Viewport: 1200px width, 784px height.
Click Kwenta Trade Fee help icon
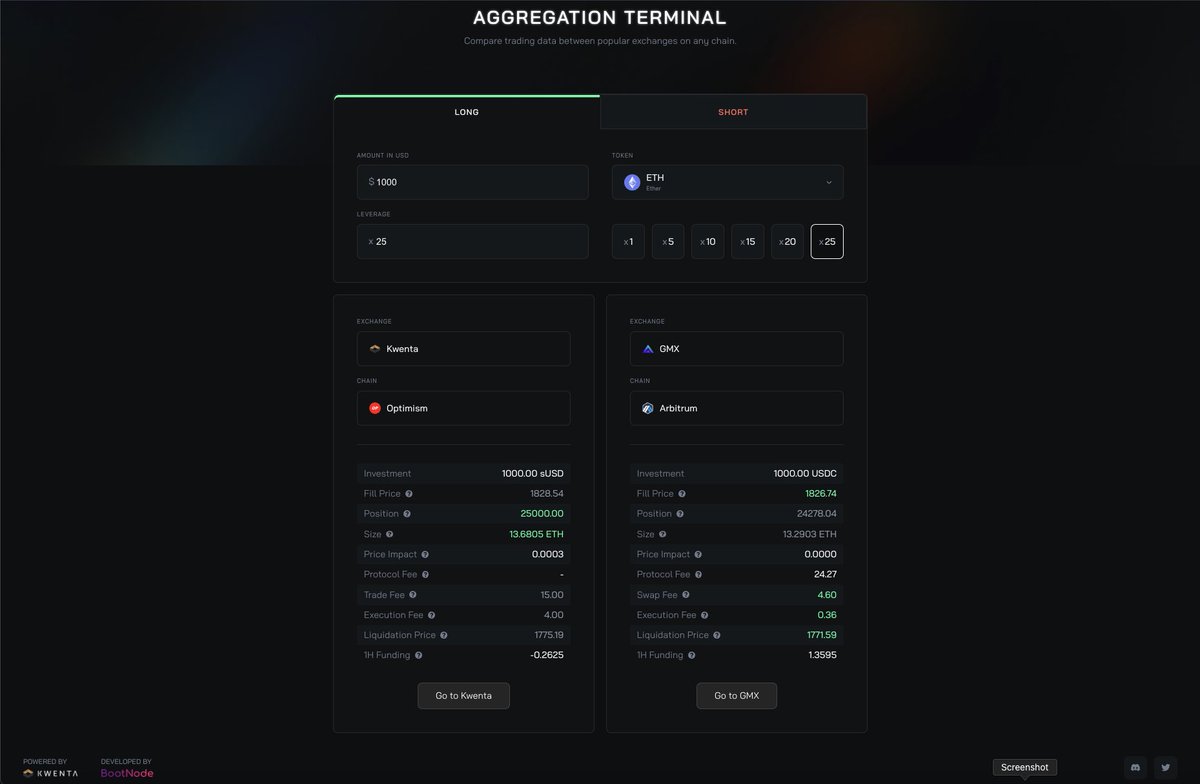pyautogui.click(x=412, y=595)
